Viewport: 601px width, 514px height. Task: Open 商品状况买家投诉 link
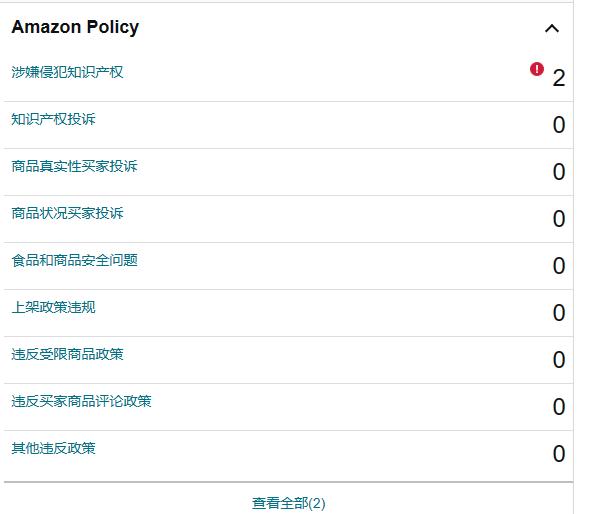tap(67, 213)
